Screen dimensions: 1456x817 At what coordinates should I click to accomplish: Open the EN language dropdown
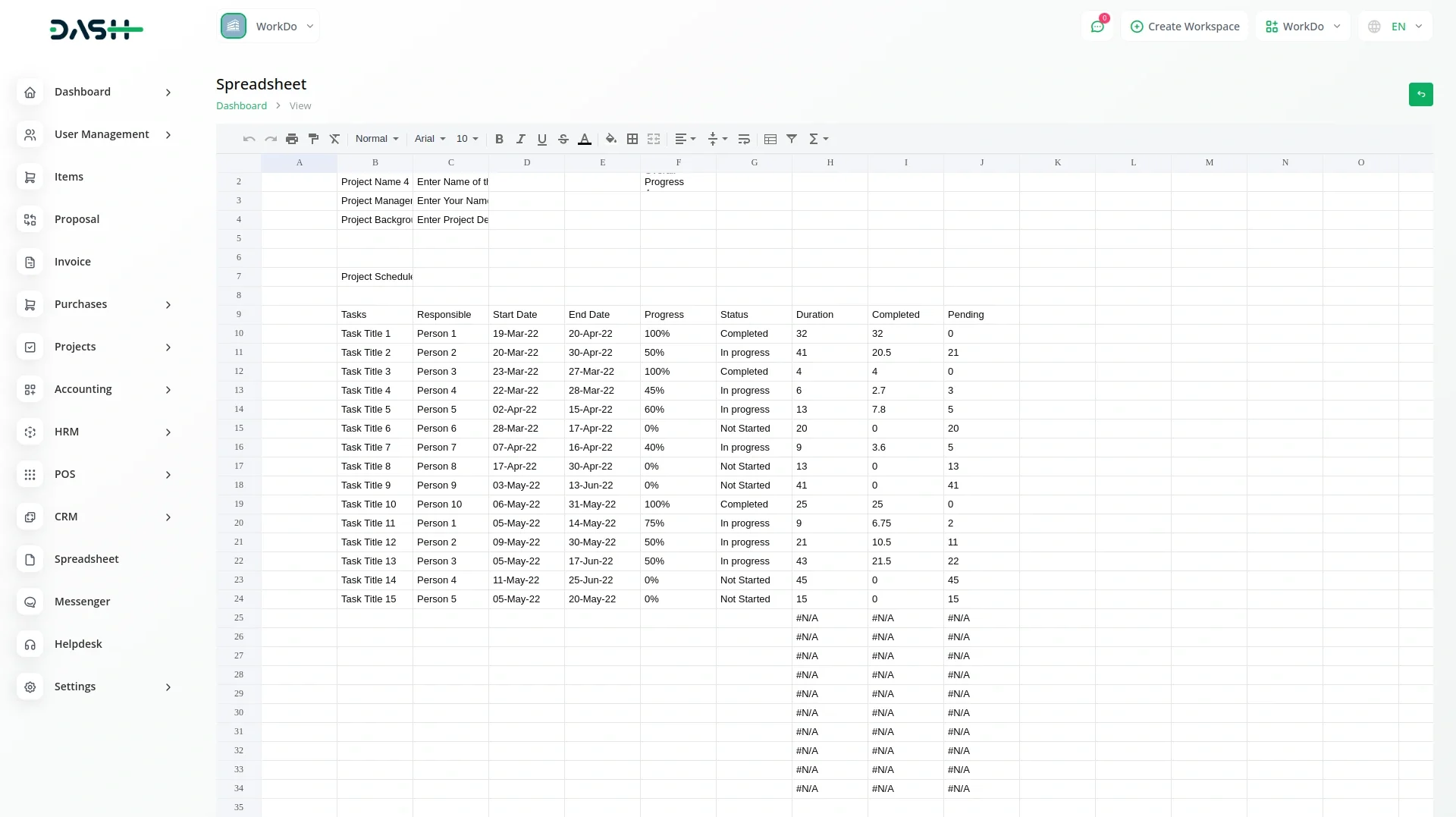click(x=1395, y=27)
